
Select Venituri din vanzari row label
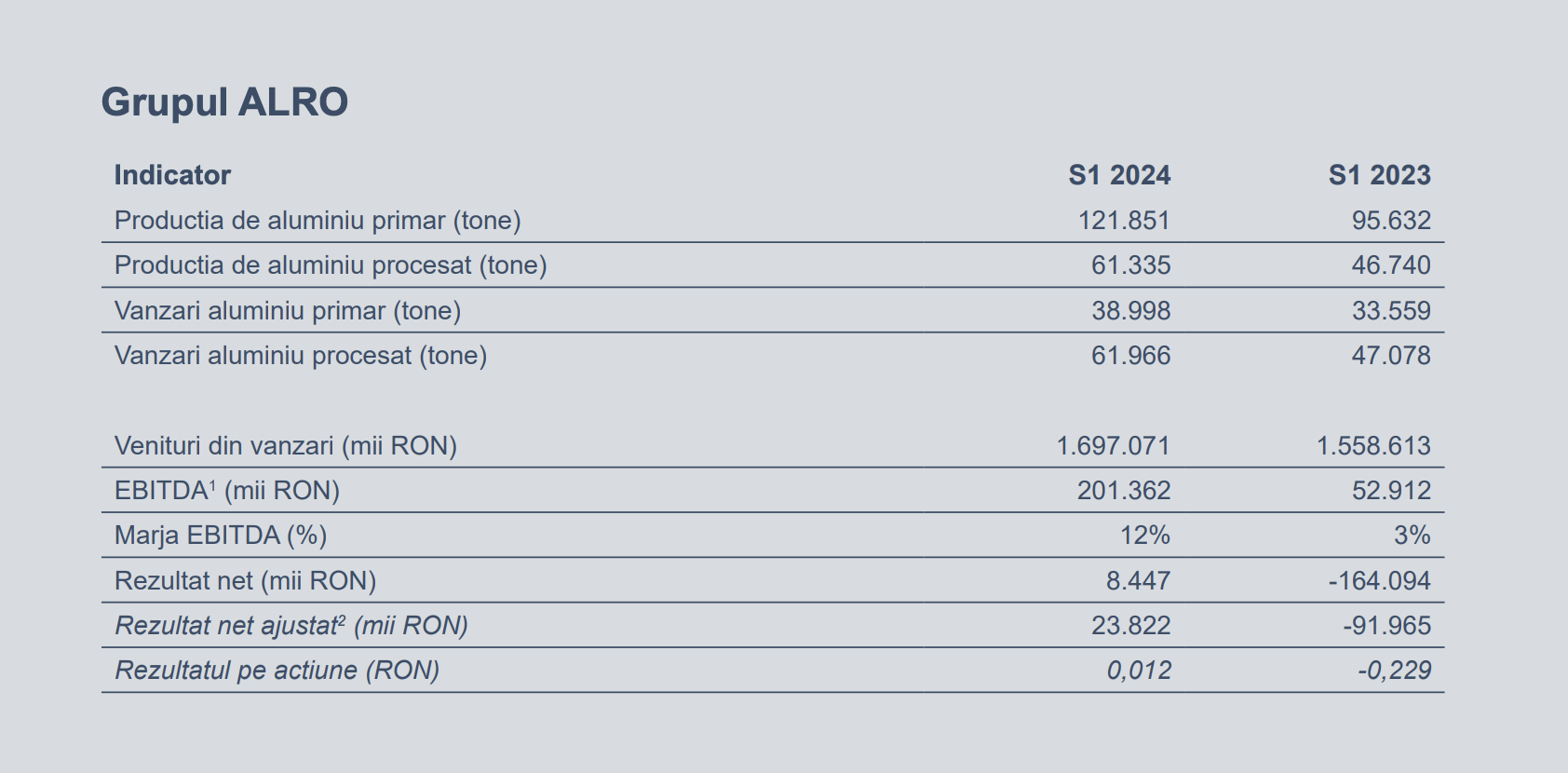286,446
